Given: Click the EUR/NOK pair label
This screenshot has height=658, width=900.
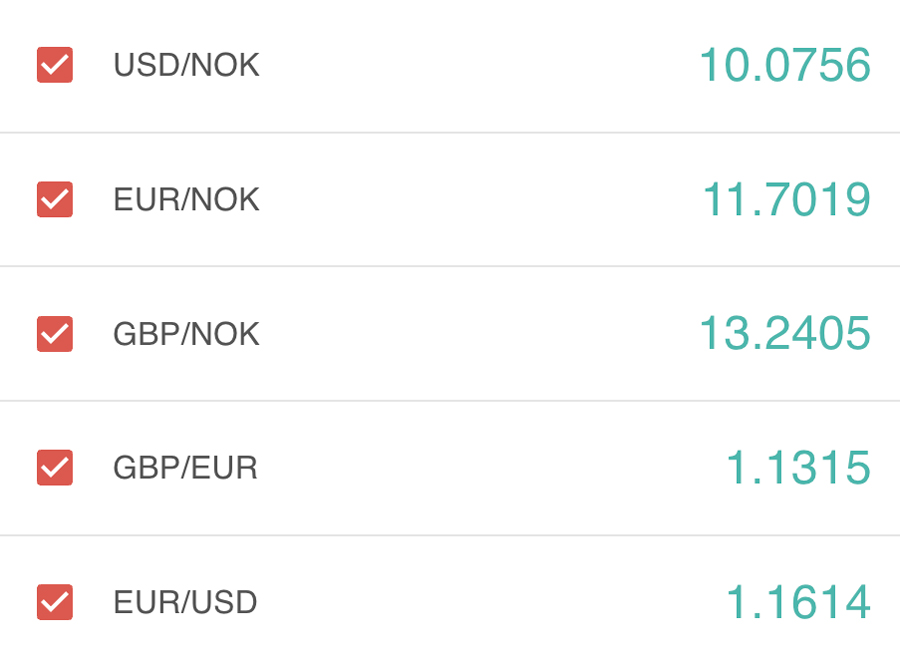Looking at the screenshot, I should [x=186, y=199].
